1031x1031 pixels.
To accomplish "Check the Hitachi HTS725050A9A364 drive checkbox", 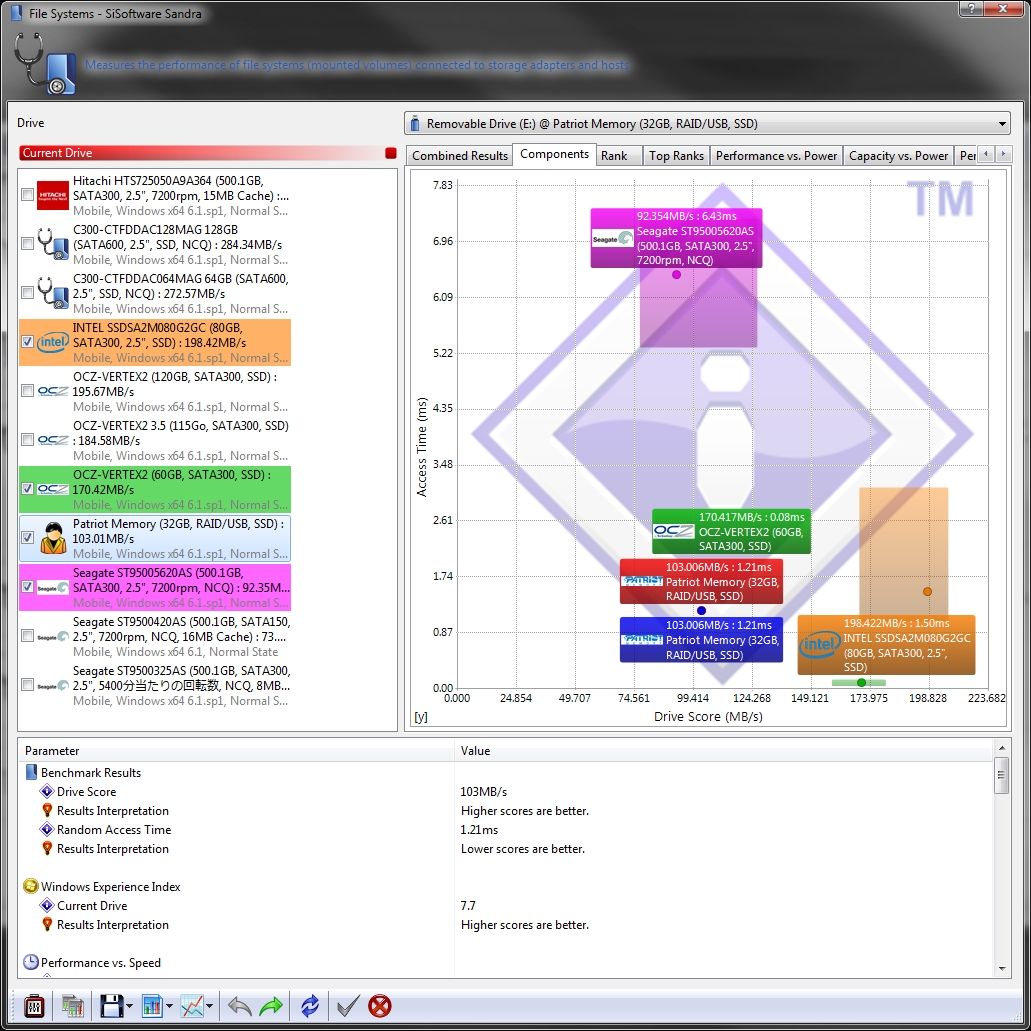I will (28, 195).
